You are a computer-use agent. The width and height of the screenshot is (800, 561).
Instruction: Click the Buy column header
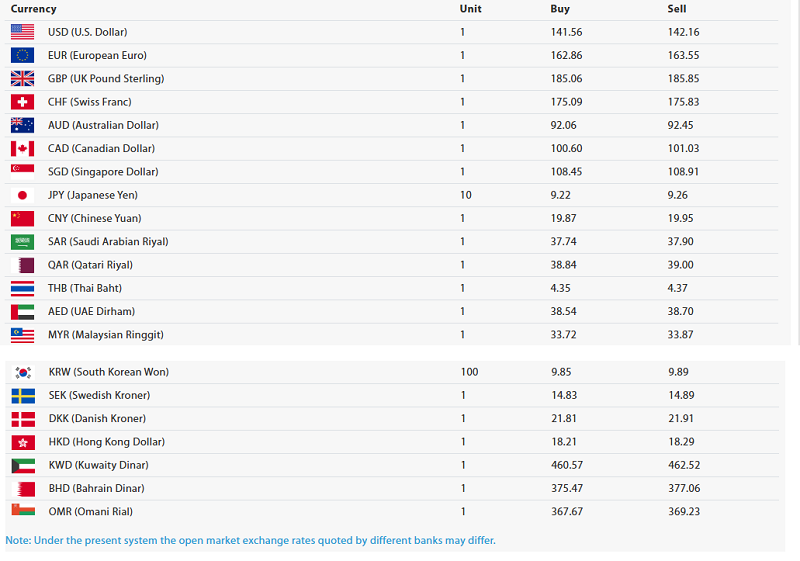pyautogui.click(x=560, y=9)
